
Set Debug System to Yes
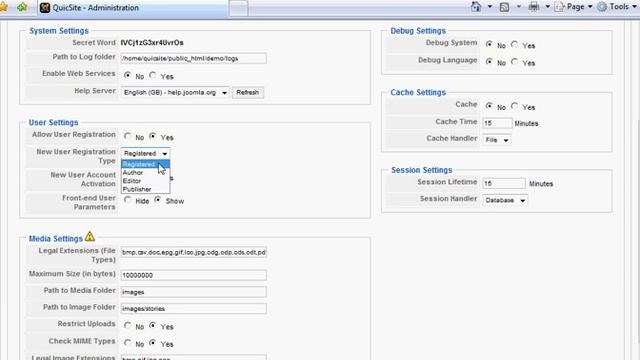(x=514, y=44)
